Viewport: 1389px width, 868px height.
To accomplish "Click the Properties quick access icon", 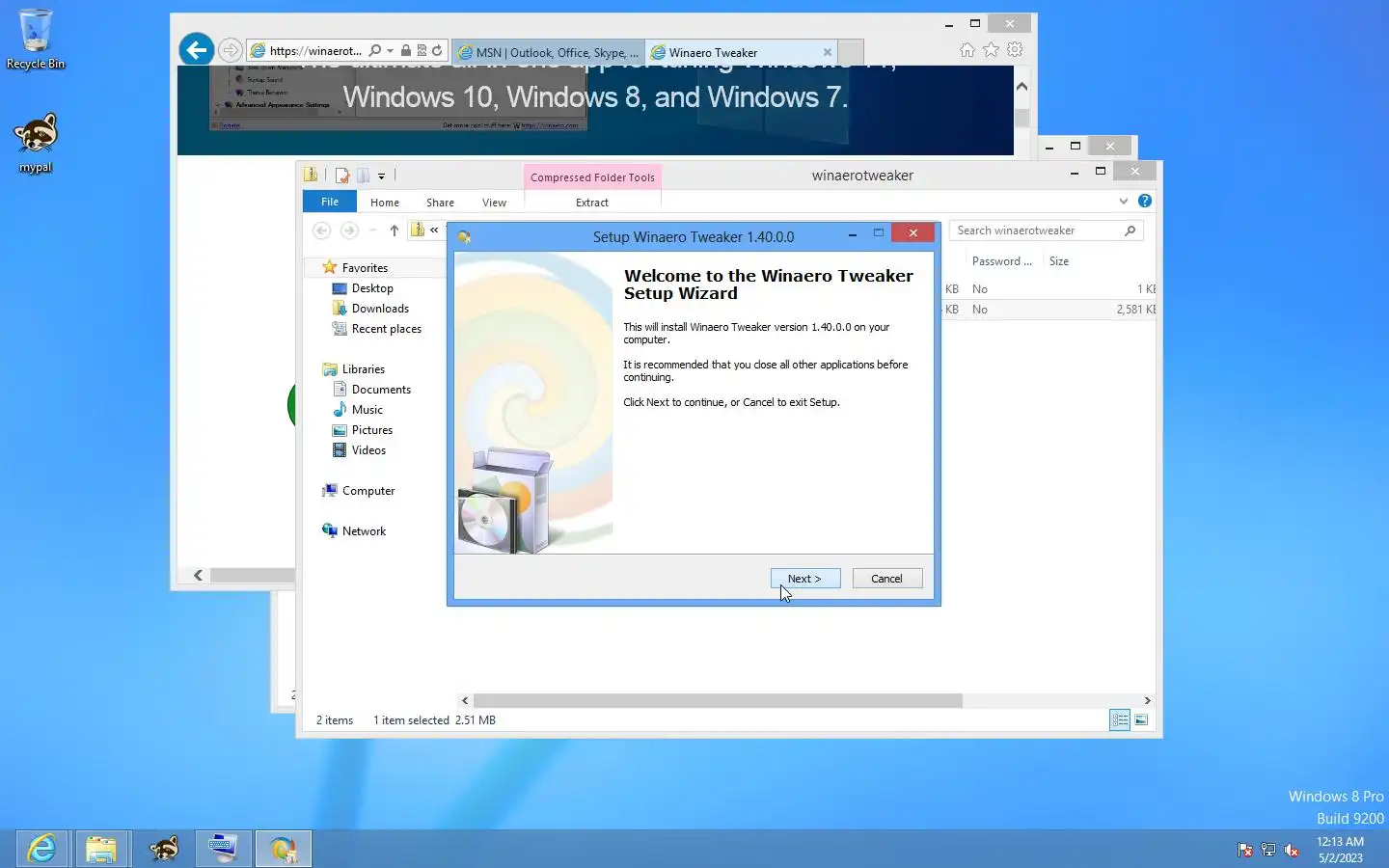I will pyautogui.click(x=342, y=176).
